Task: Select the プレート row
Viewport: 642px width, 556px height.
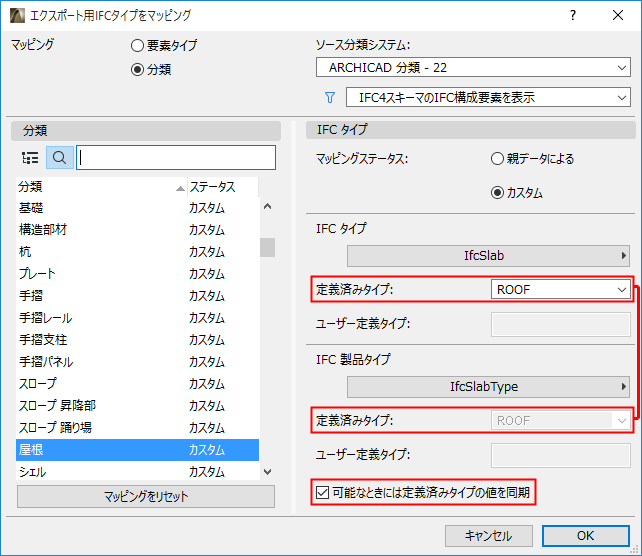Action: point(138,274)
